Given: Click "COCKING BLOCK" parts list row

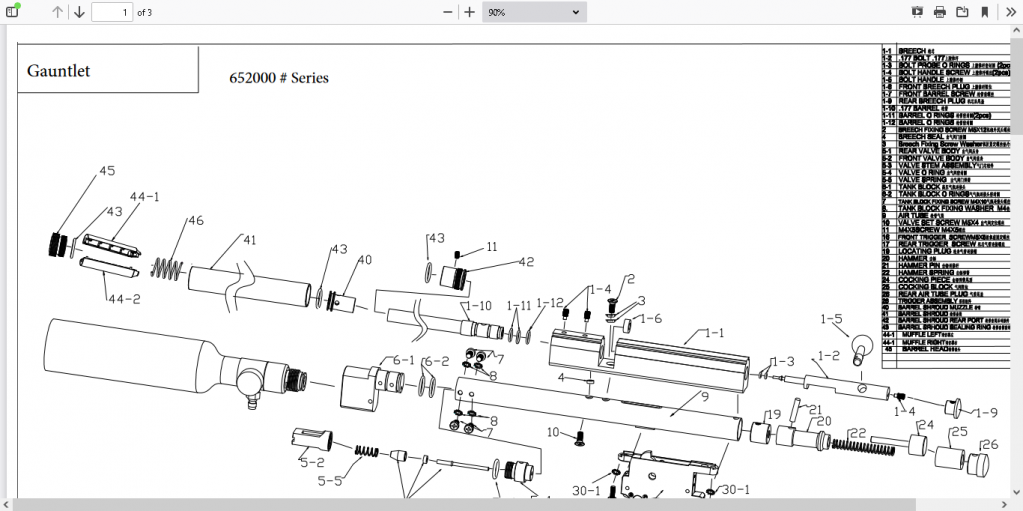Looking at the screenshot, I should click(946, 286).
